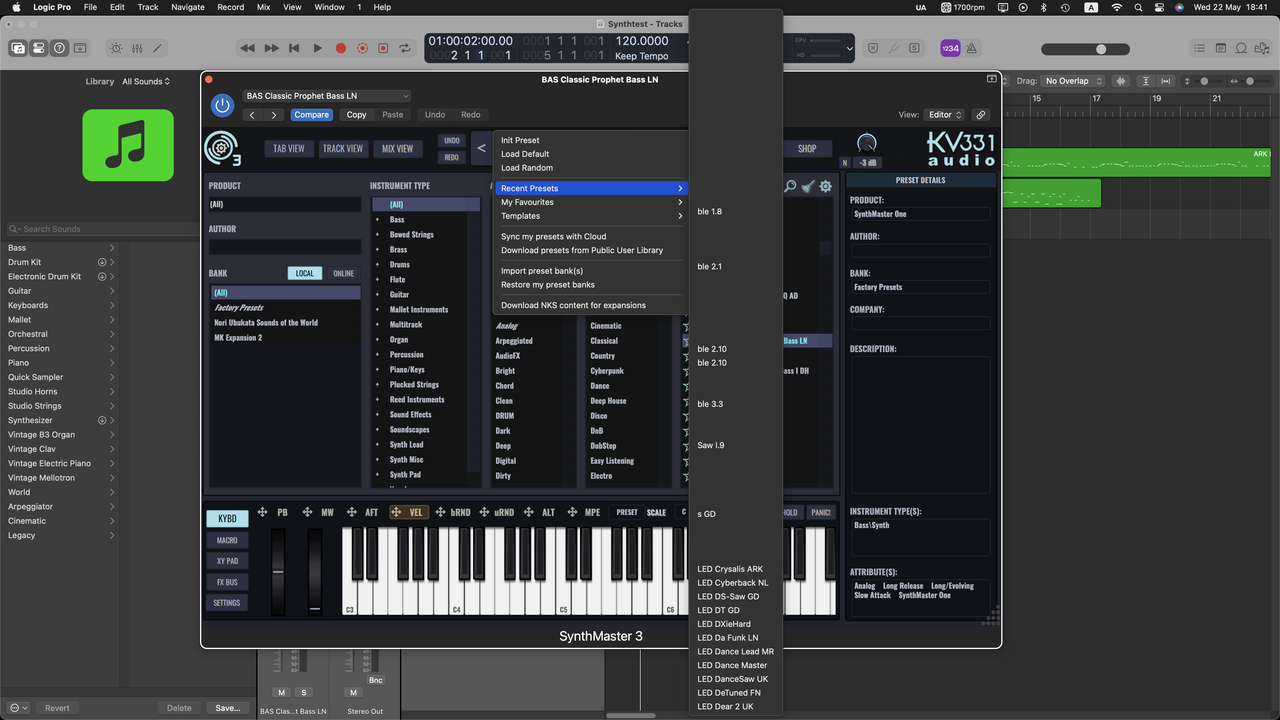Viewport: 1280px width, 720px height.
Task: Open the Mixer from the control bar
Action: coord(137,48)
